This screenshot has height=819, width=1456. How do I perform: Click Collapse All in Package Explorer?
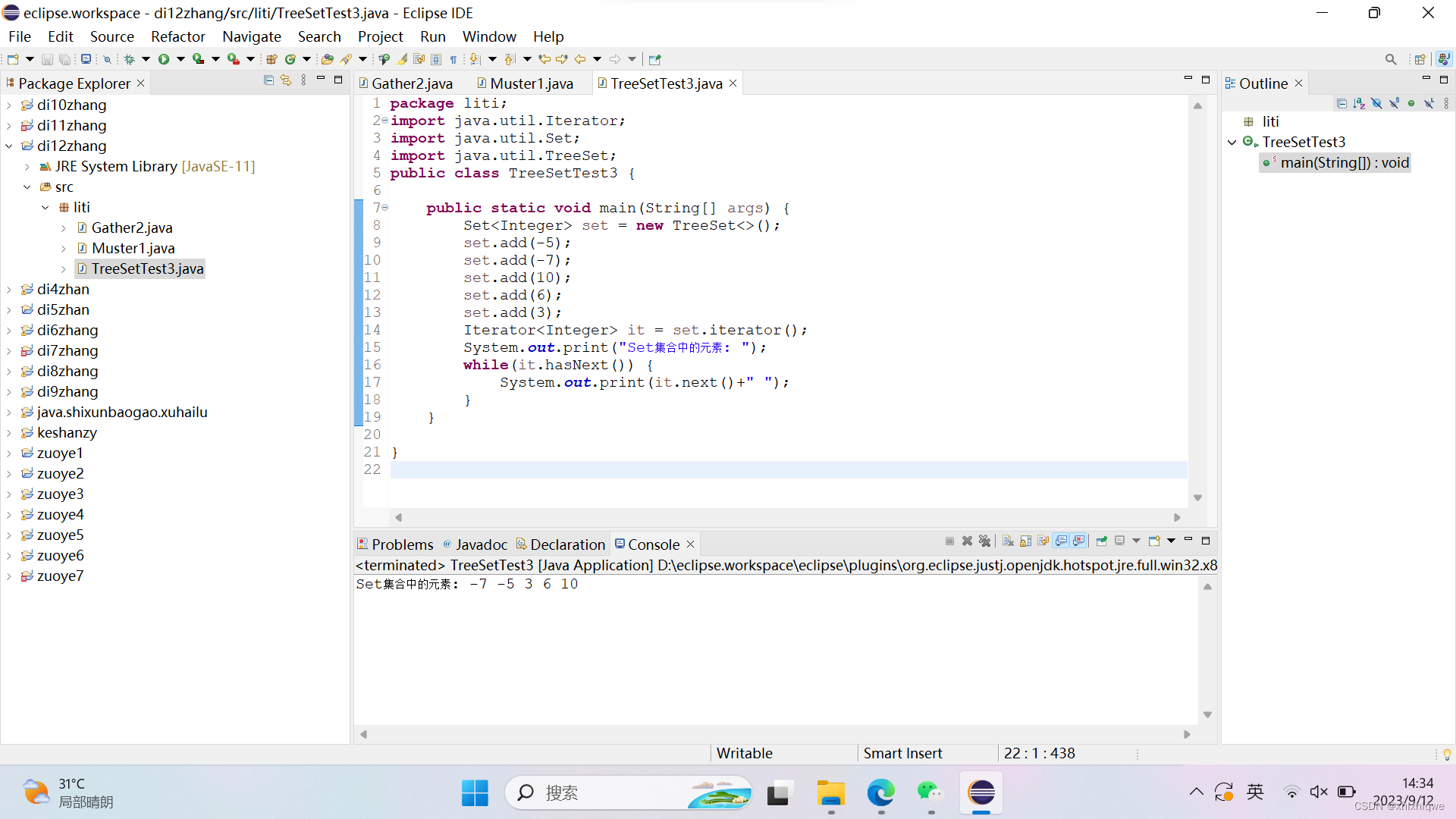(x=268, y=80)
